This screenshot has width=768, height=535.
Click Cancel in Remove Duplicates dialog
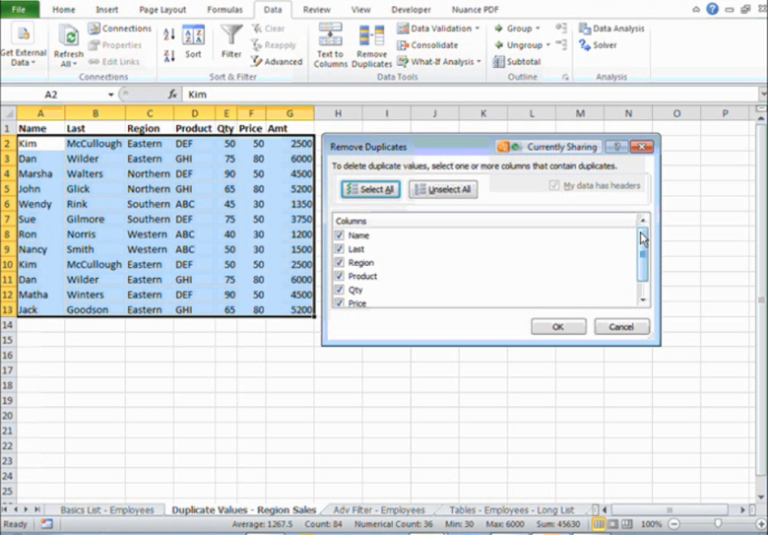pos(622,327)
